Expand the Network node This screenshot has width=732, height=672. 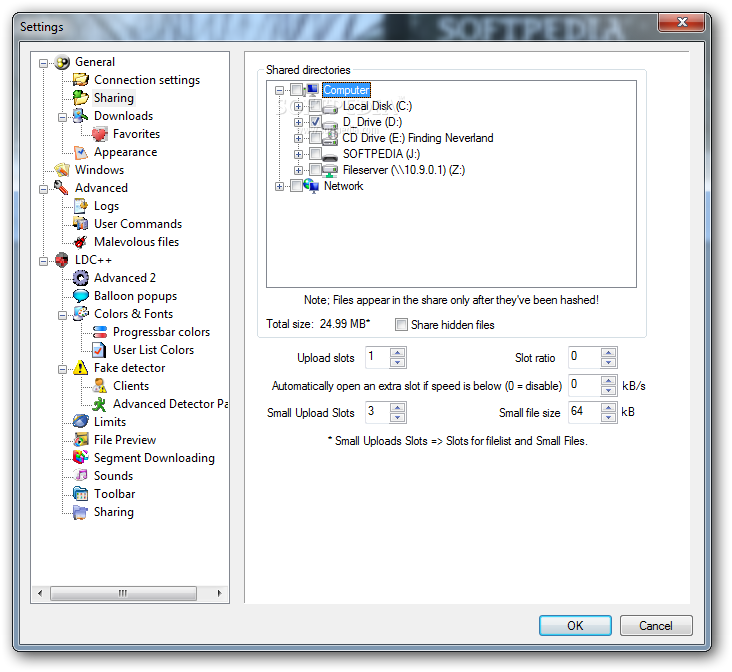click(x=279, y=186)
